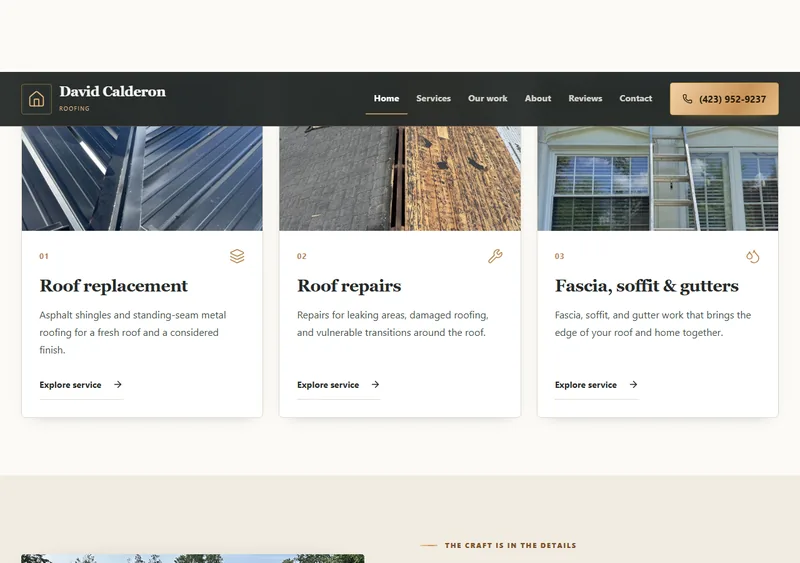800x563 pixels.
Task: Explore service link for Roof repairs
Action: 339,385
